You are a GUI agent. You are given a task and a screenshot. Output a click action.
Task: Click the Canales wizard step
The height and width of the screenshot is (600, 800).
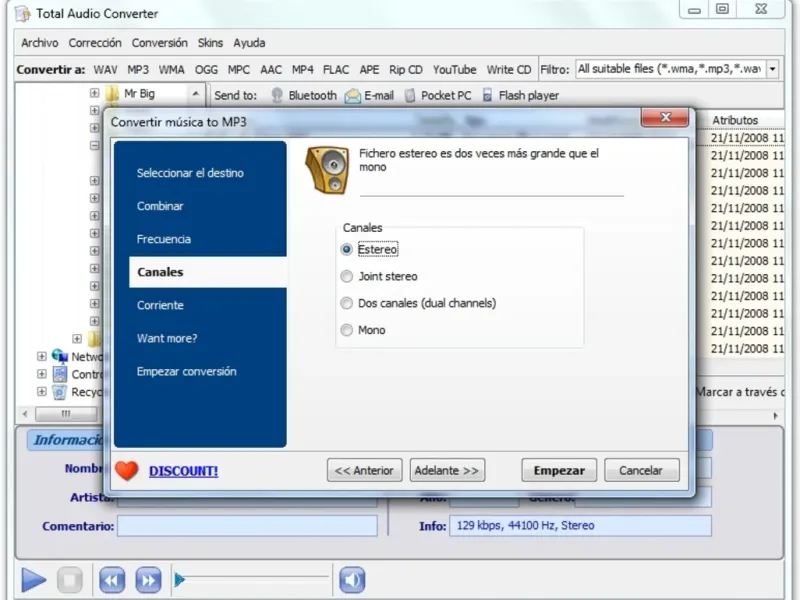click(x=208, y=272)
